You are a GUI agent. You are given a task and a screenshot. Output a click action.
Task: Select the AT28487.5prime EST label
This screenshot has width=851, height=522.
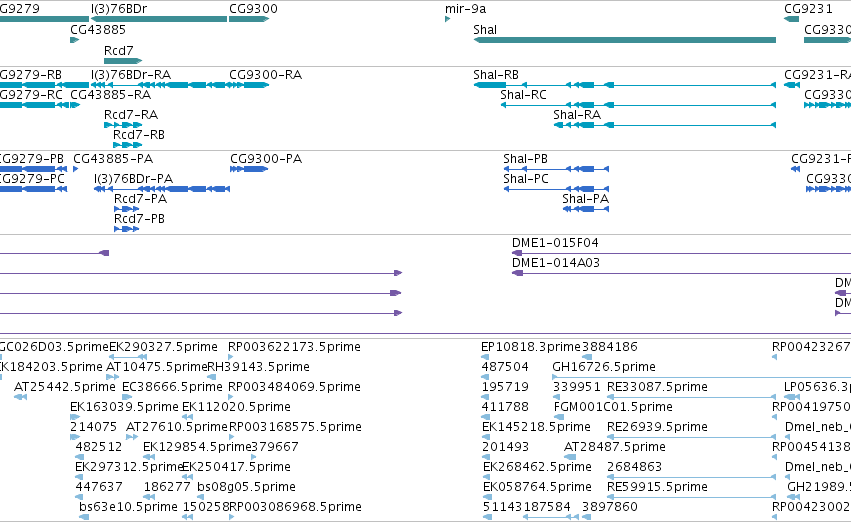tap(615, 447)
